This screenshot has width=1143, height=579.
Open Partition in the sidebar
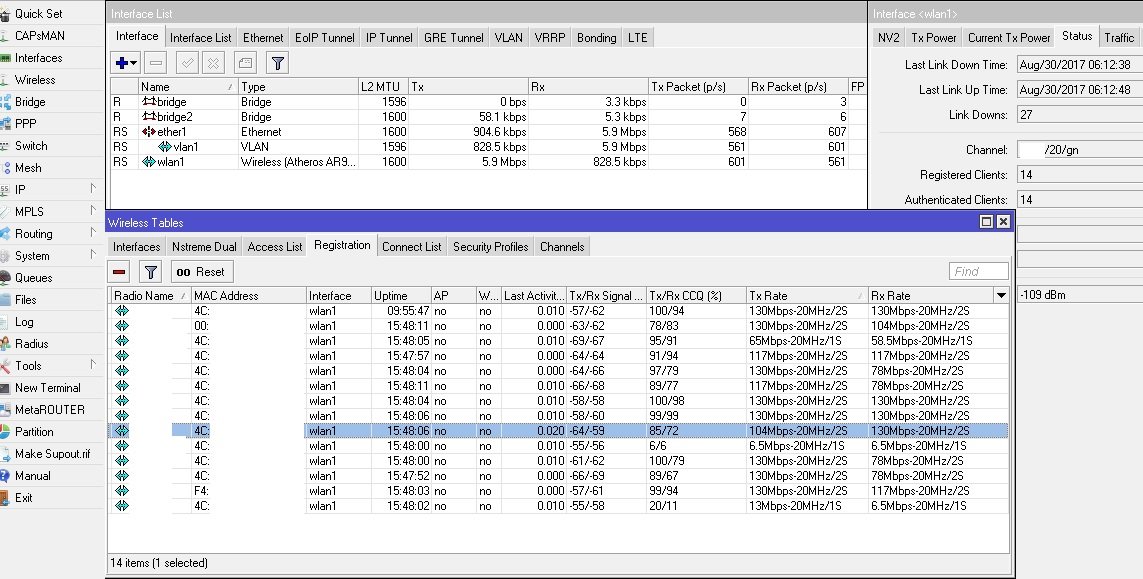pos(34,431)
